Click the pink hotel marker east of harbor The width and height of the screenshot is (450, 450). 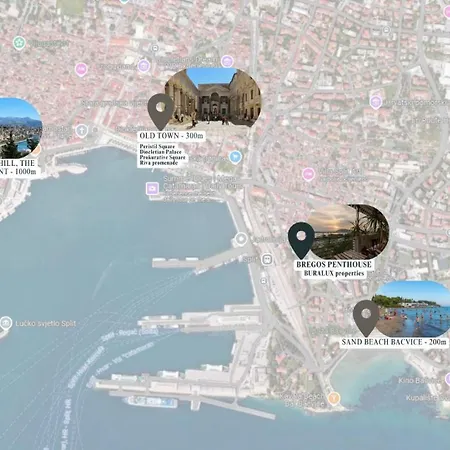(x=309, y=174)
